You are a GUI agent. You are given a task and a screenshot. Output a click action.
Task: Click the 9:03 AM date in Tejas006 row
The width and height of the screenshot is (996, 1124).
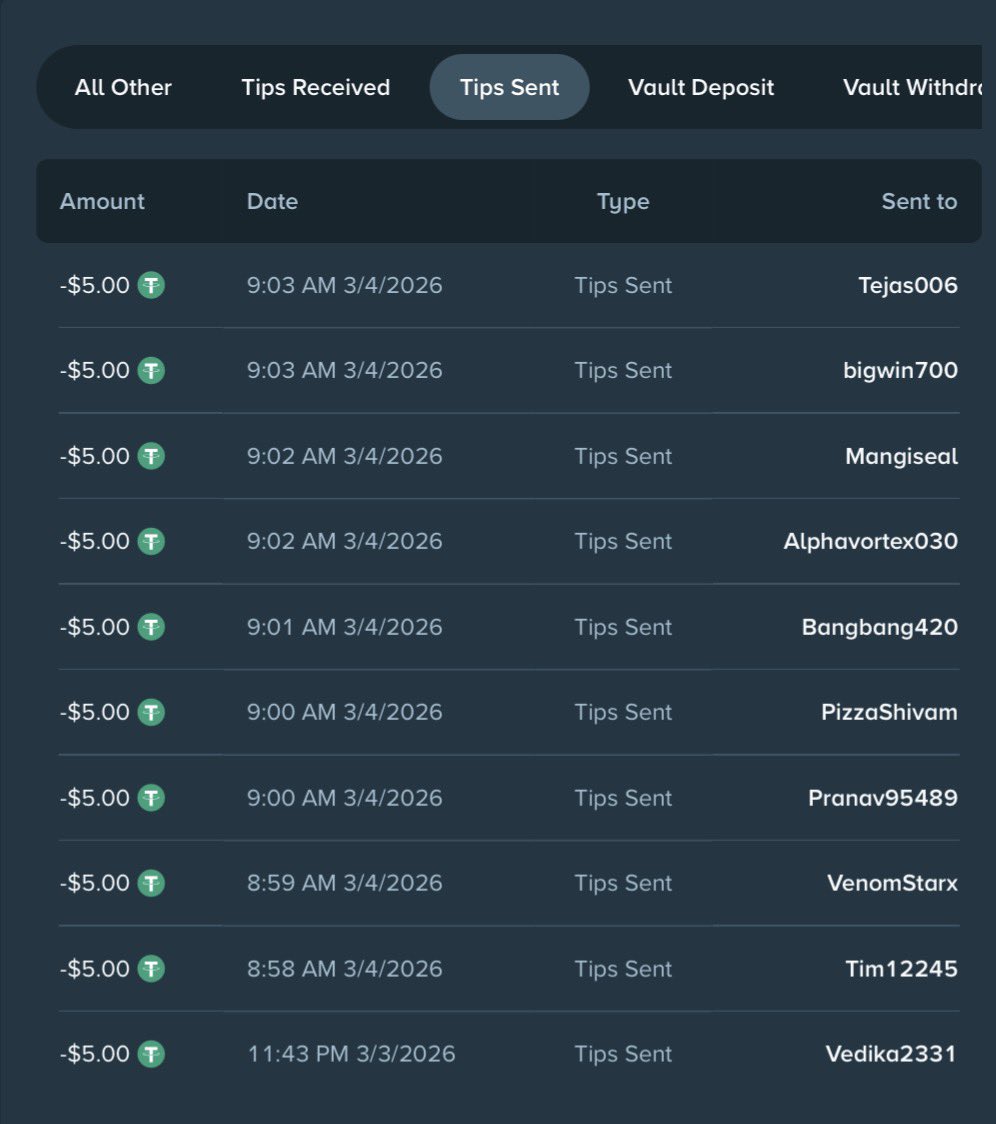coord(344,285)
